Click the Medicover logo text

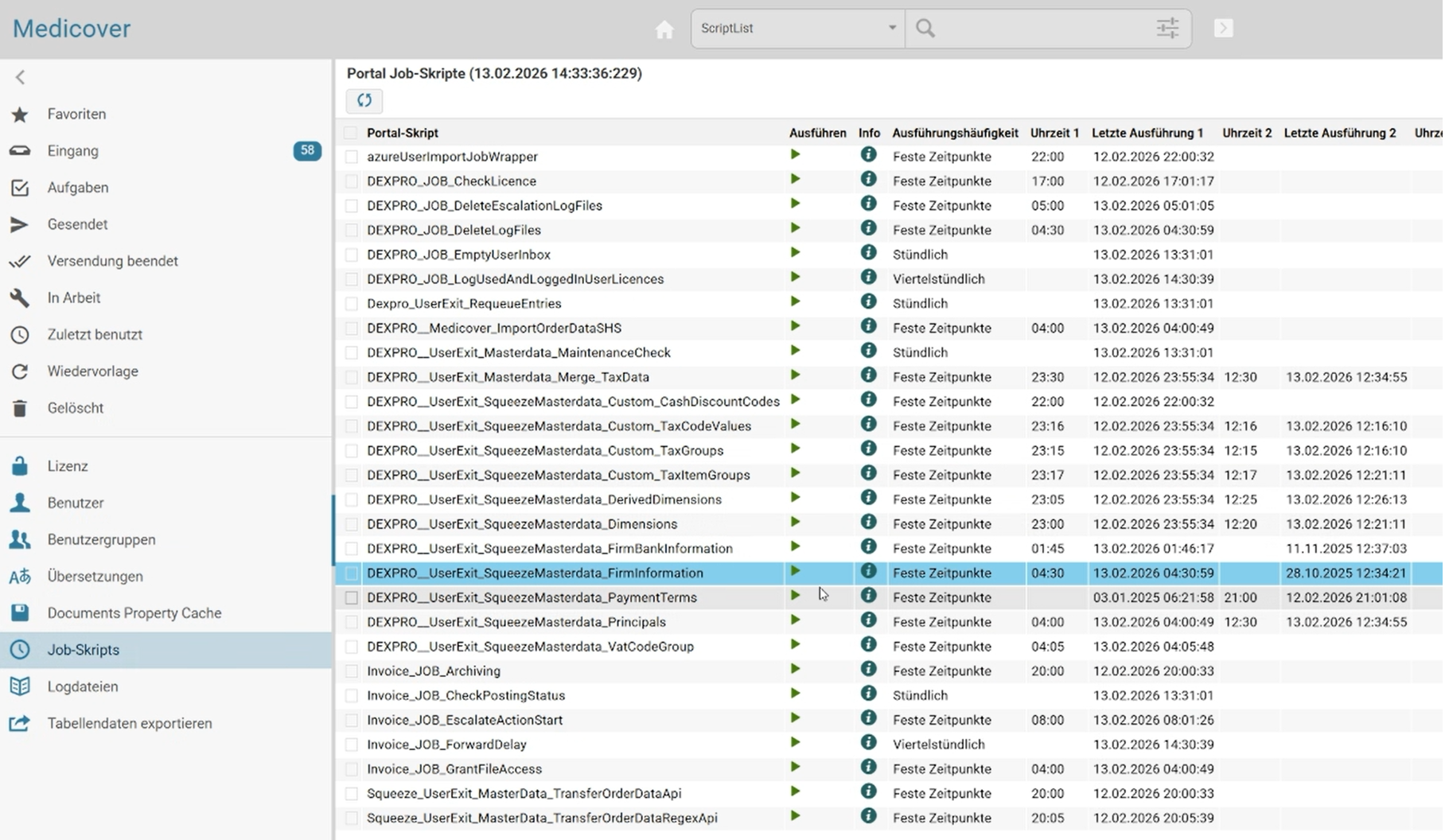click(x=72, y=29)
